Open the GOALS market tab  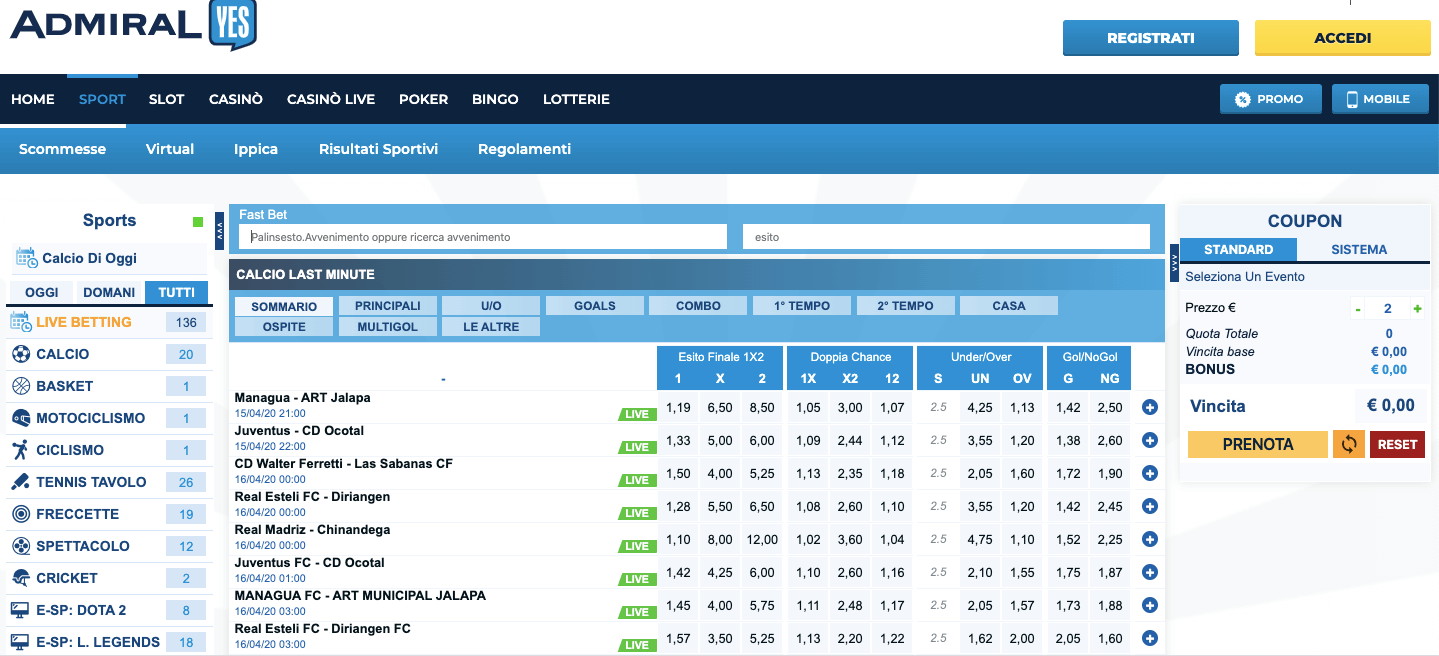595,306
